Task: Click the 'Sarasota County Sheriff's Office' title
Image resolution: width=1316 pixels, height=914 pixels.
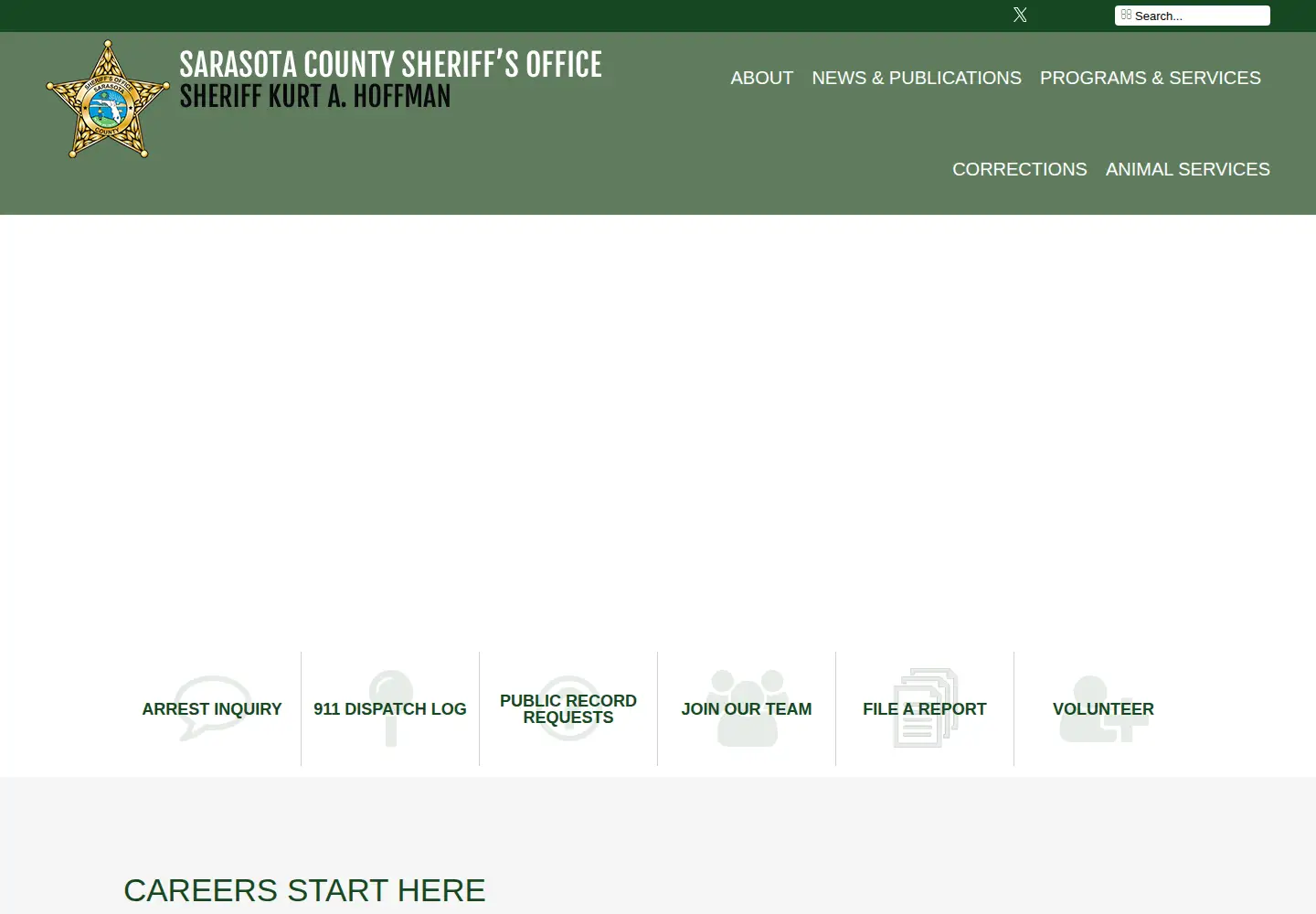Action: [390, 64]
